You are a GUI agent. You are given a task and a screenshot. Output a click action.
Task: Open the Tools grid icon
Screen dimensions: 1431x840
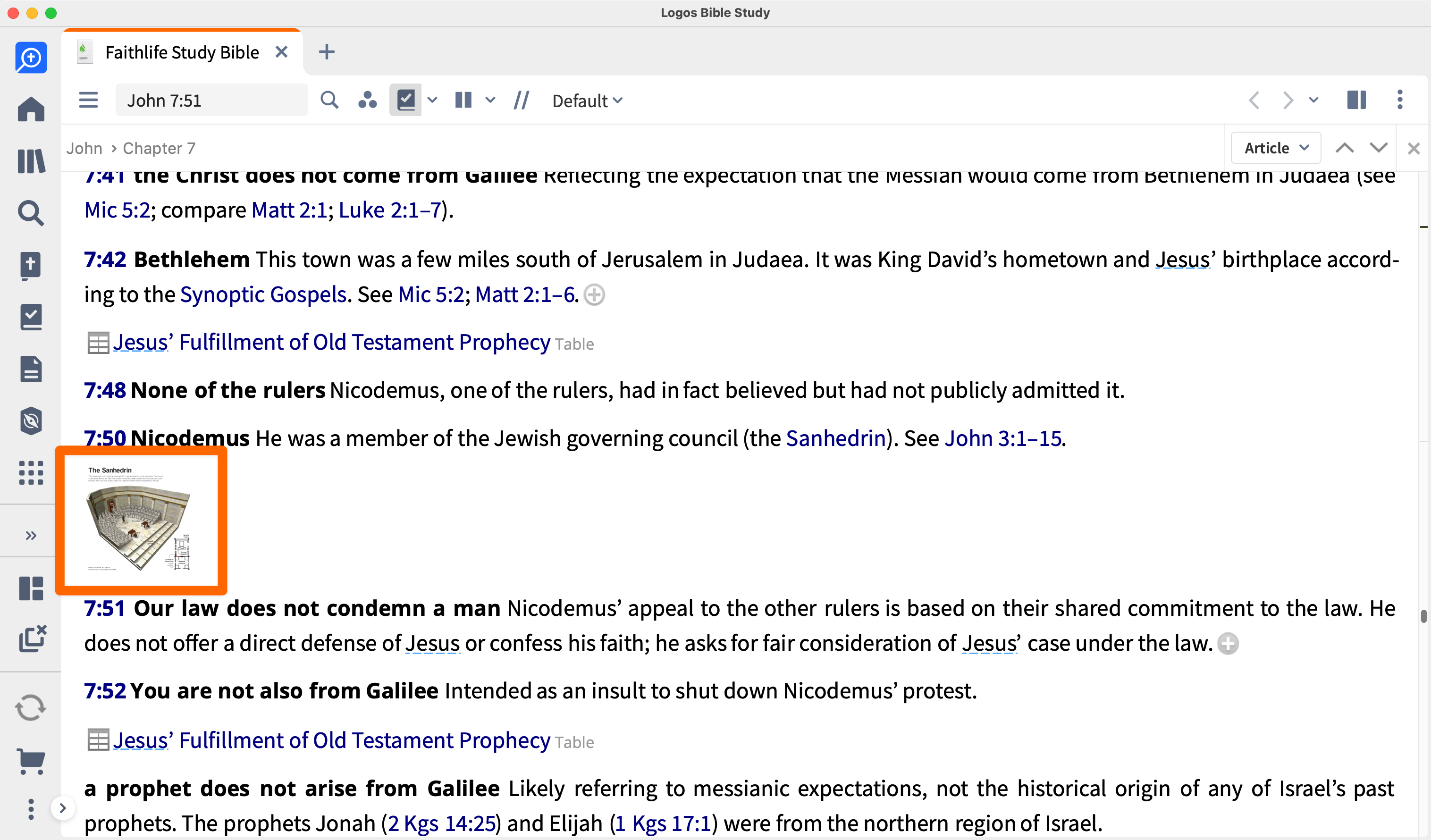tap(31, 472)
